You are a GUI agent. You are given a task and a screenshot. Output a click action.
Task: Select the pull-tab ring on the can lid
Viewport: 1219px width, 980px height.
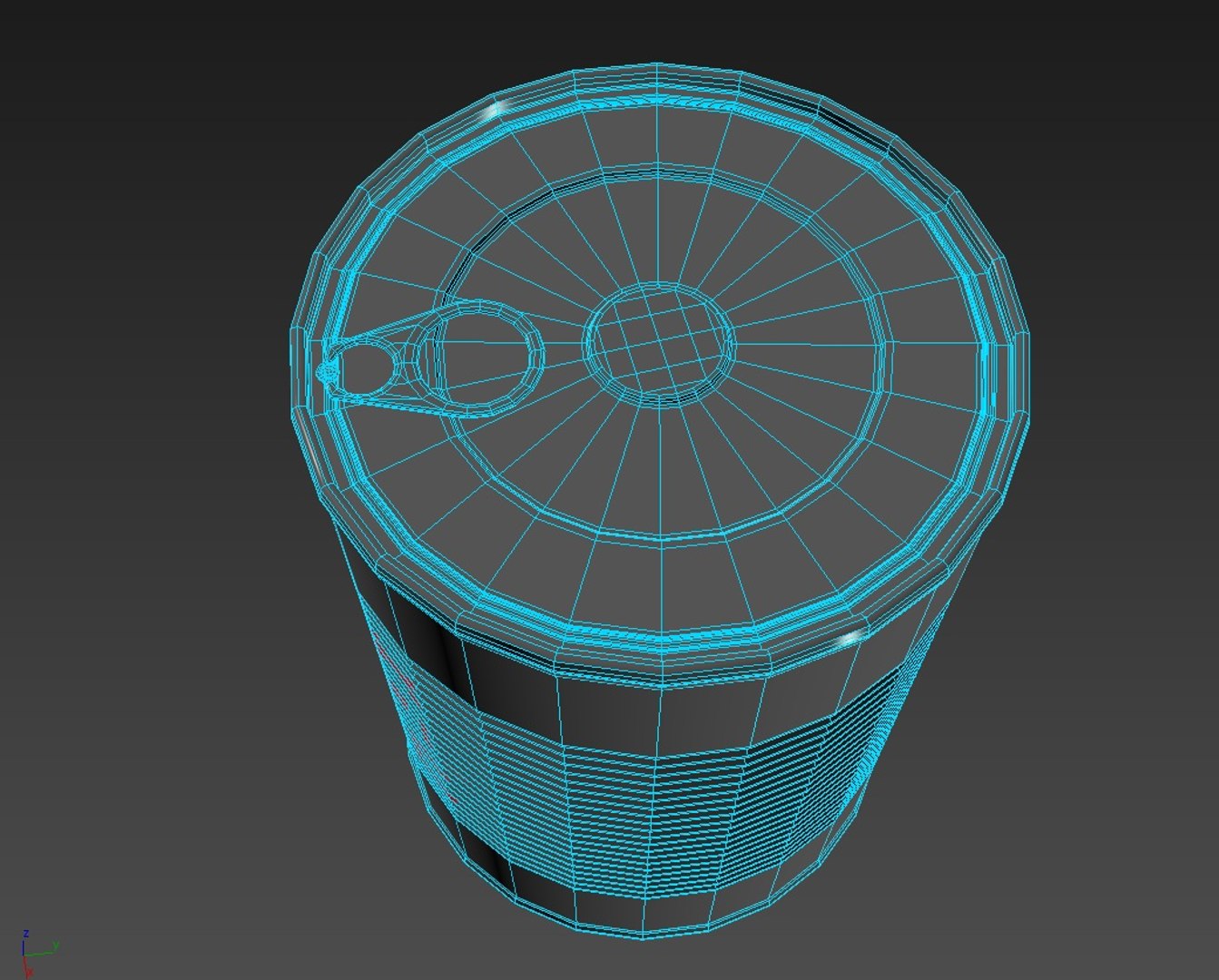coord(431,358)
